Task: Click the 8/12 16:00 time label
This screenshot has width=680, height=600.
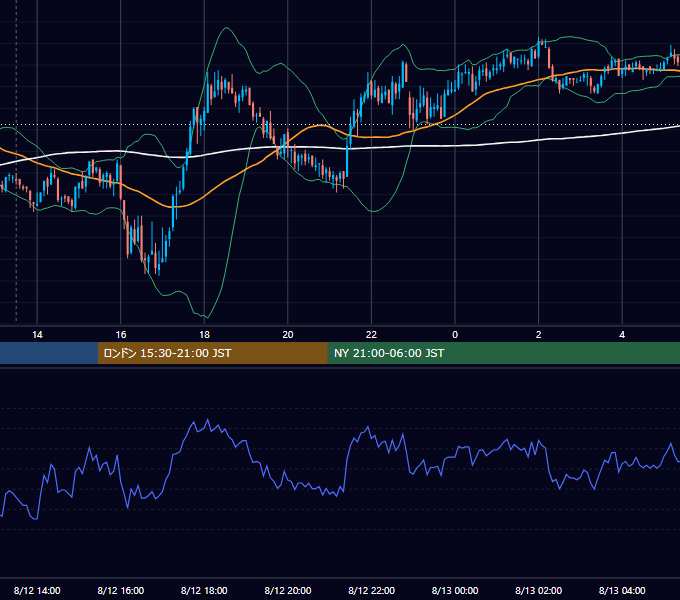Action: tap(121, 590)
